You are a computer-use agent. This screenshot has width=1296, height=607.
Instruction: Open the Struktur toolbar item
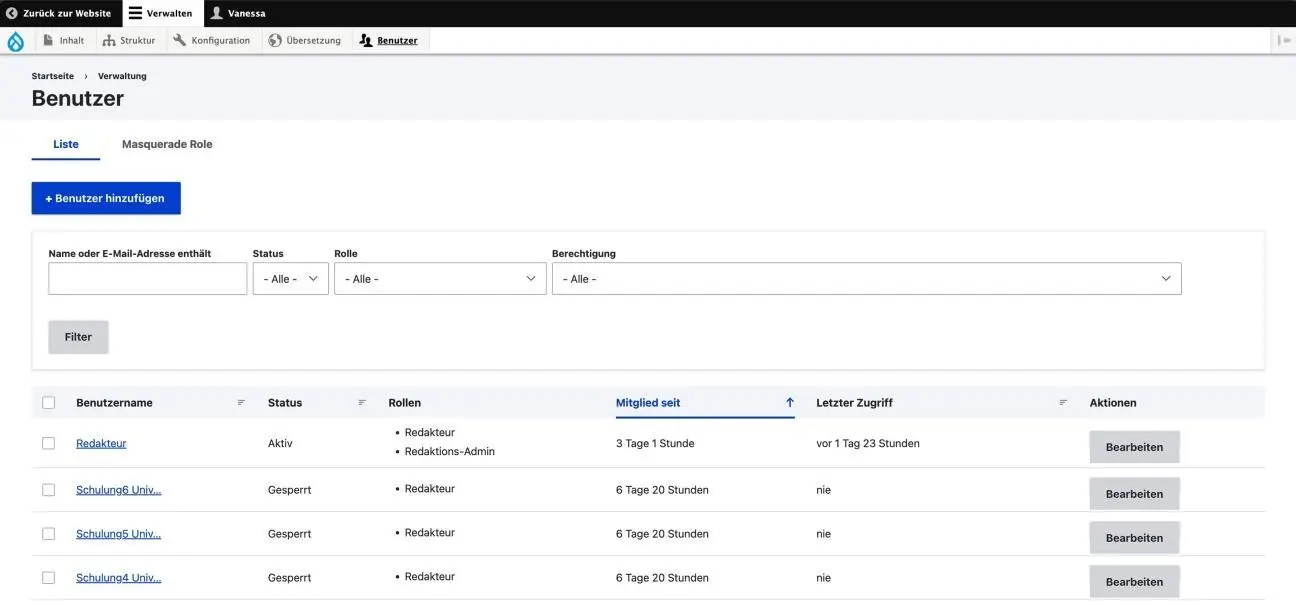(x=128, y=41)
